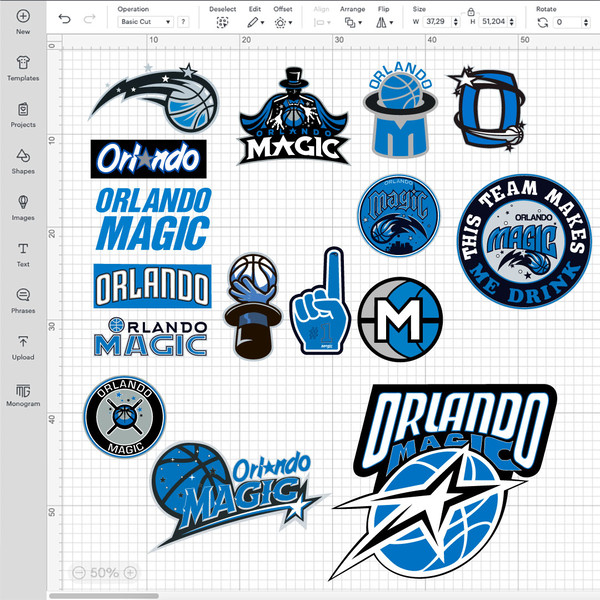Select the hands holding basketball hat graphic
Image resolution: width=600 pixels, height=600 pixels.
point(253,306)
